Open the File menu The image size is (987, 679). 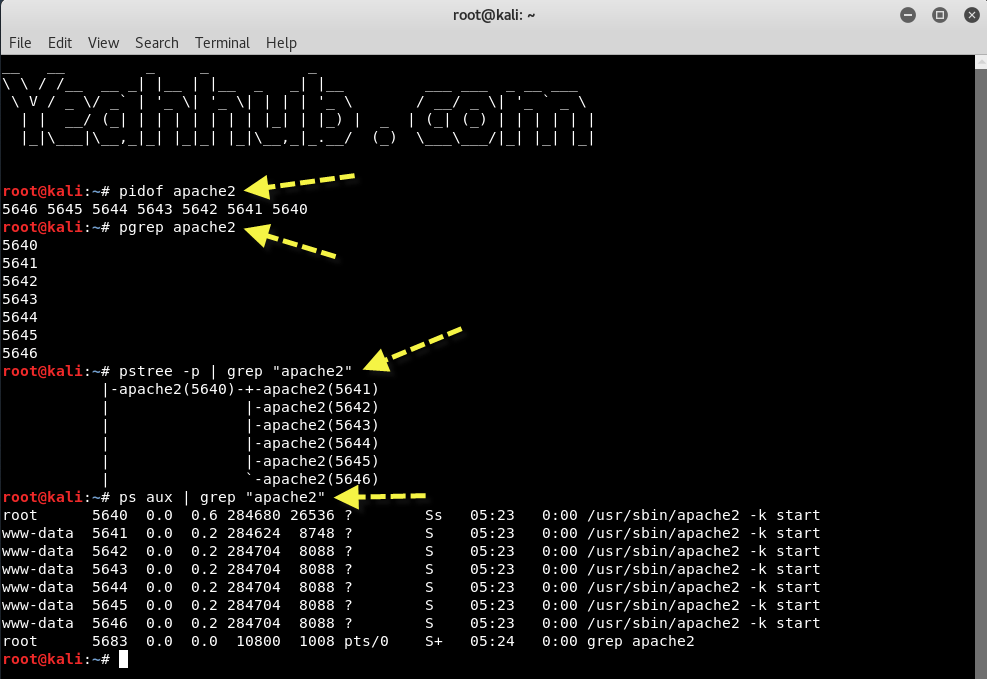(20, 43)
